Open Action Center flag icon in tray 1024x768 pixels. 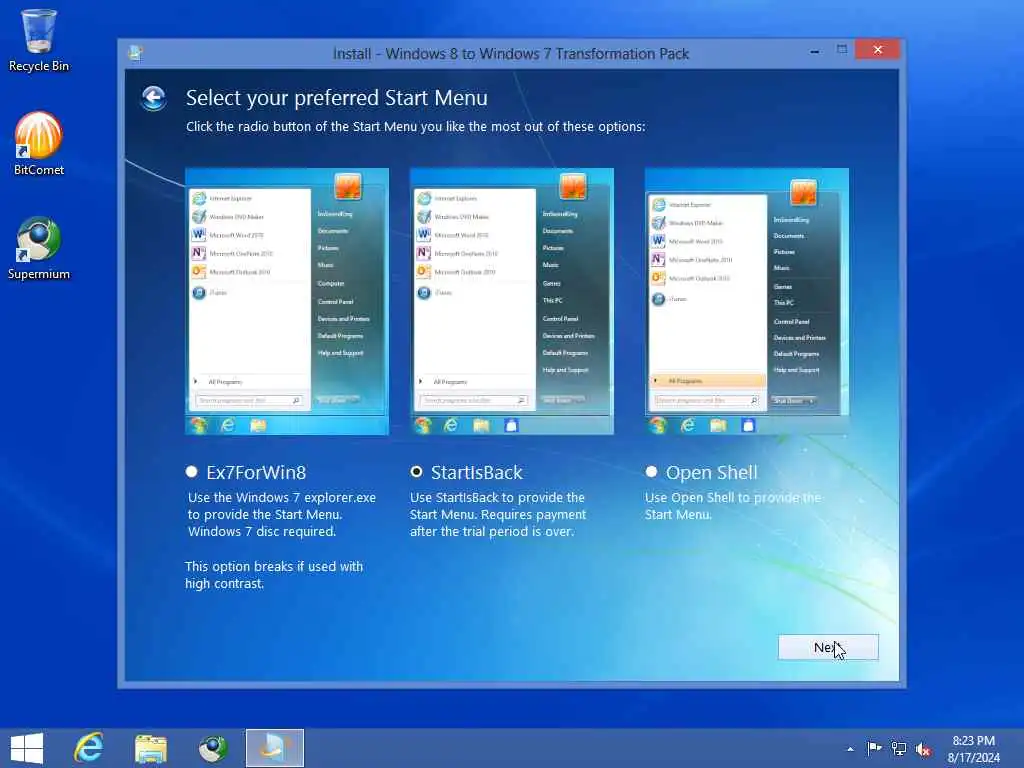[x=874, y=748]
